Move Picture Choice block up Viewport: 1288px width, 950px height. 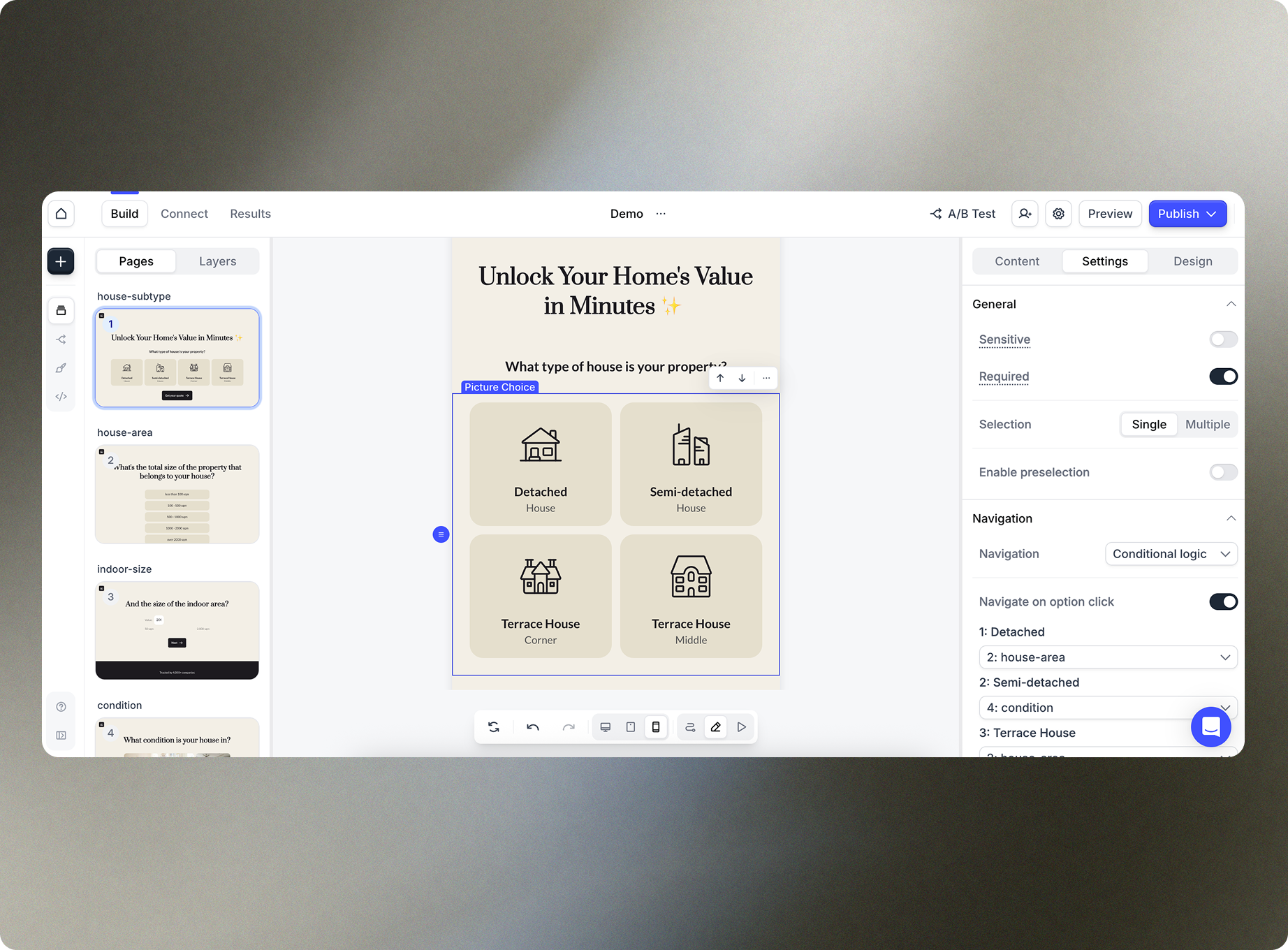point(720,378)
